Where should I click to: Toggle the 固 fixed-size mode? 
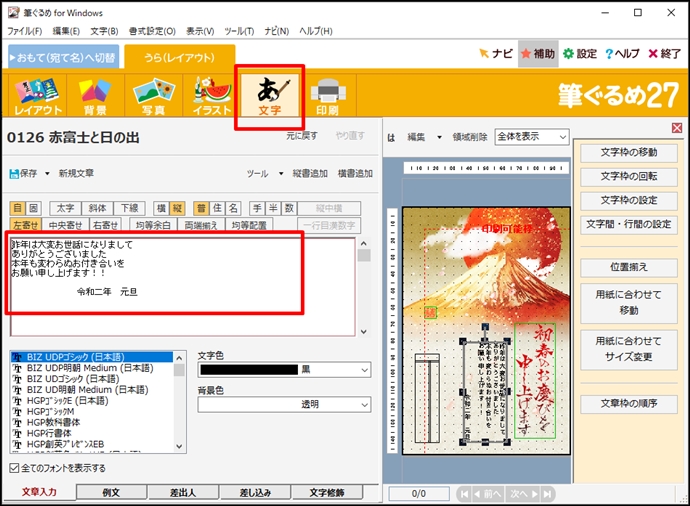coord(33,208)
